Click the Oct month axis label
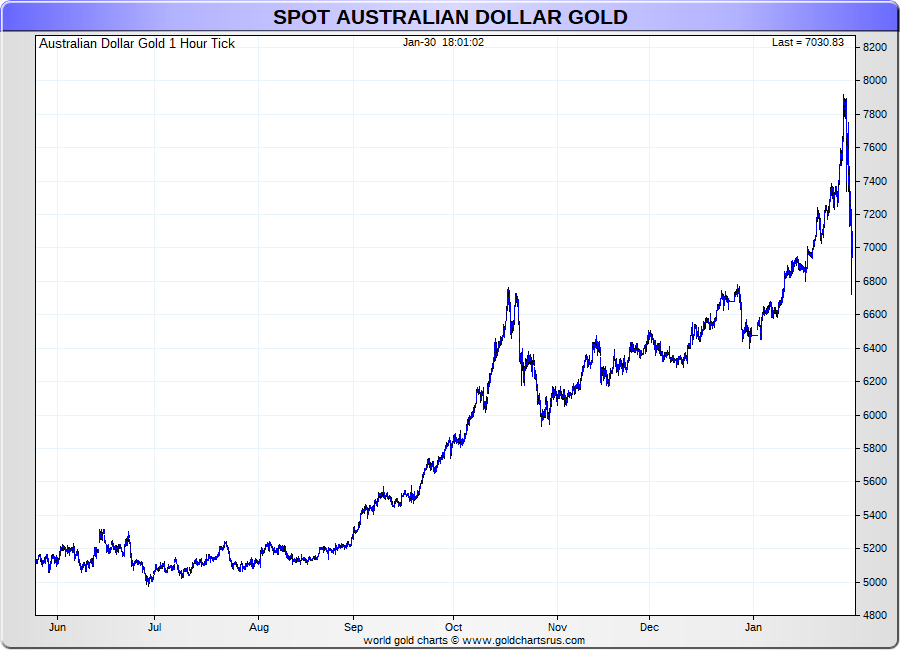This screenshot has height=650, width=900. point(453,627)
